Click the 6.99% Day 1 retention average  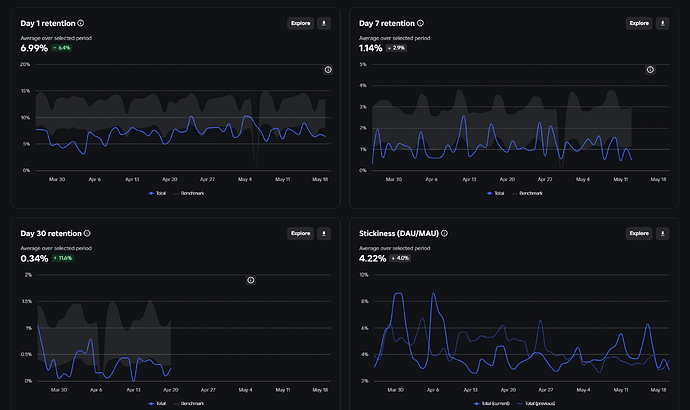[x=34, y=48]
